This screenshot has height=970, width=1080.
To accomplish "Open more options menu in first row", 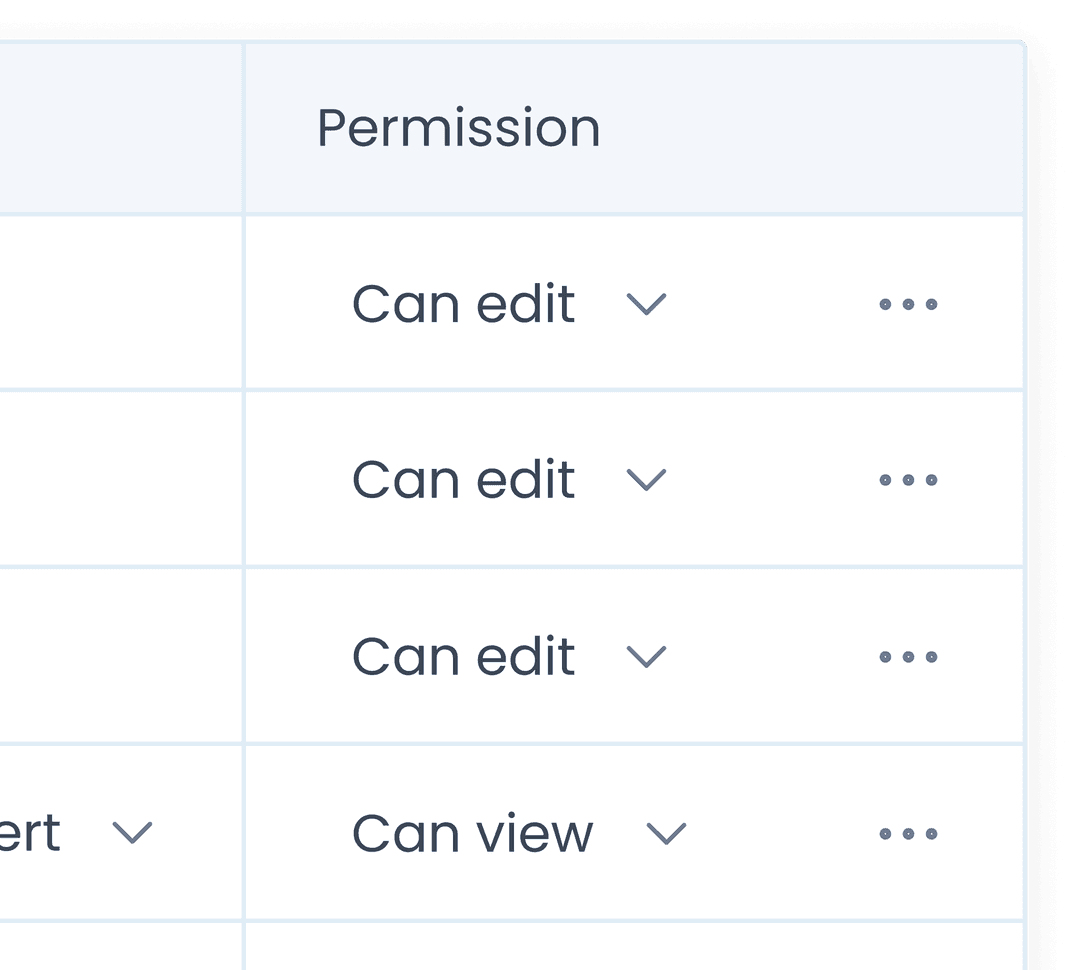I will pyautogui.click(x=908, y=304).
